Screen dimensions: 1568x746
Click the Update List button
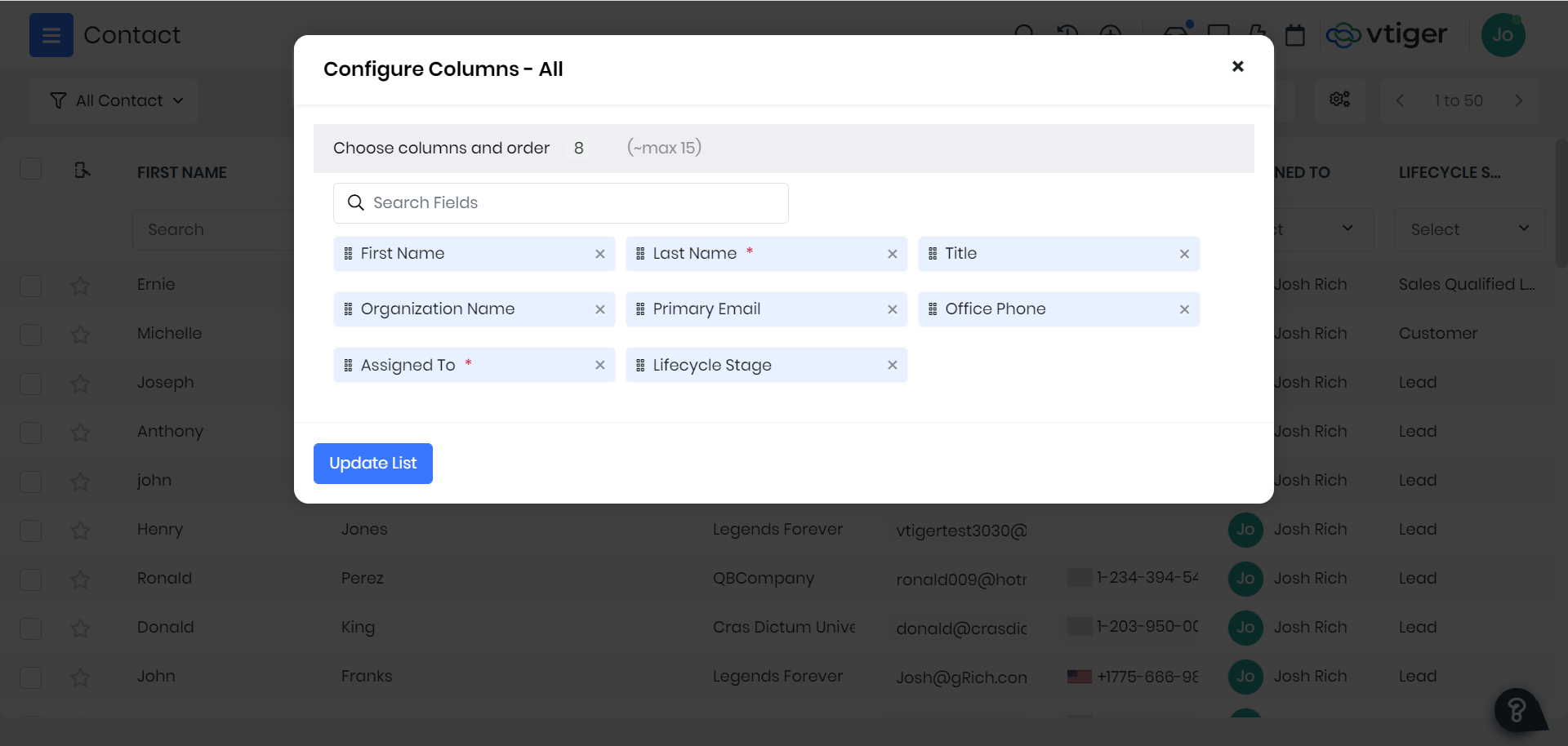(372, 464)
